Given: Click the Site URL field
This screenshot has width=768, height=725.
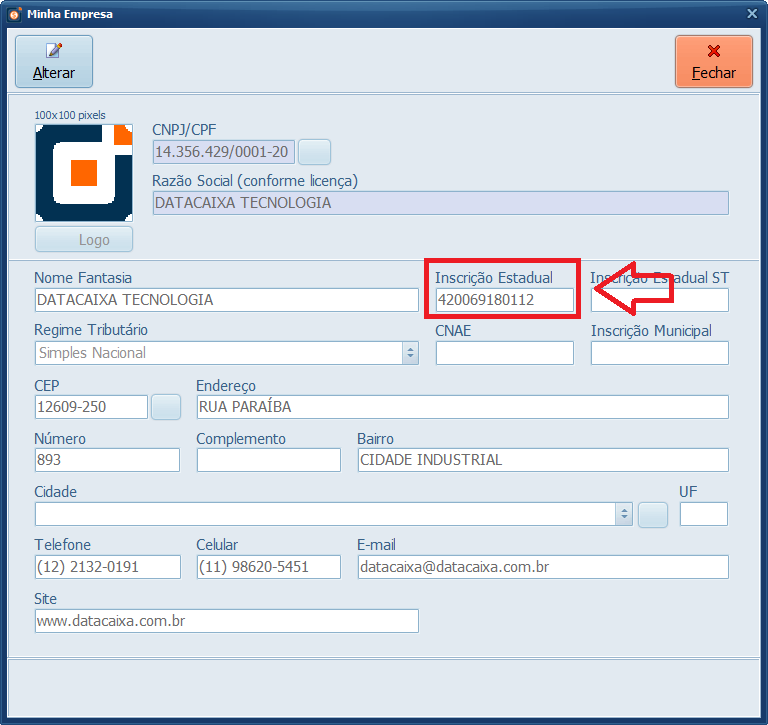Looking at the screenshot, I should point(226,621).
